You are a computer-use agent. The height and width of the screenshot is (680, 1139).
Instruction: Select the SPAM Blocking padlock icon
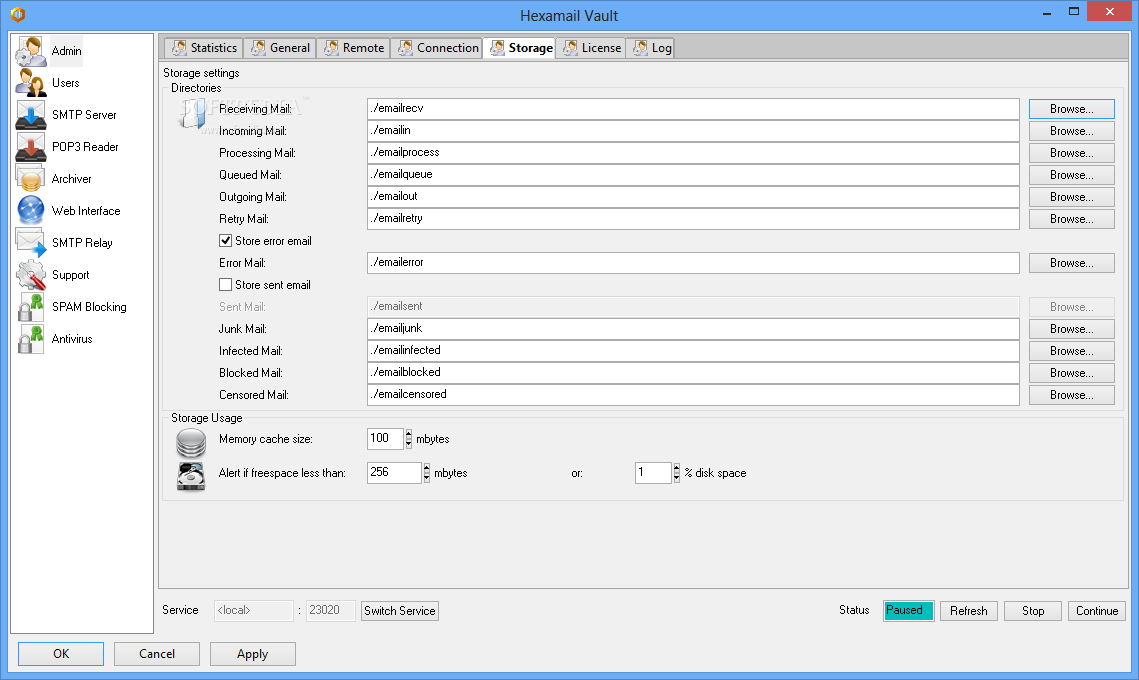pos(31,307)
